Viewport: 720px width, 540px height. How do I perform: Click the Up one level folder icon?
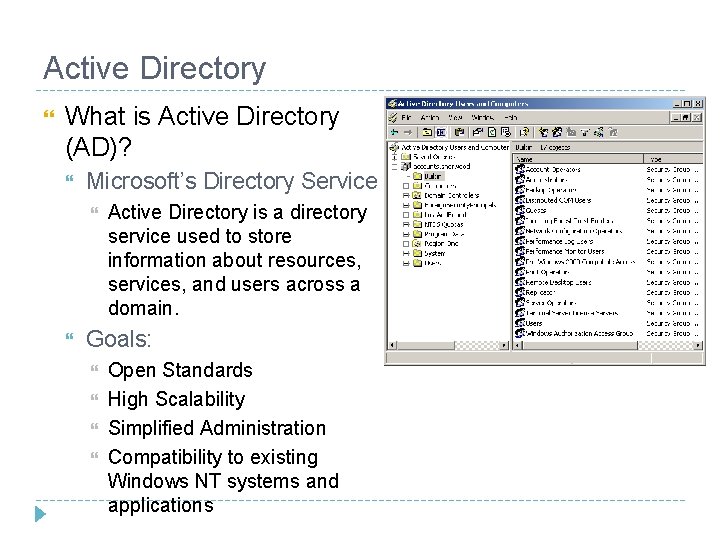(427, 132)
